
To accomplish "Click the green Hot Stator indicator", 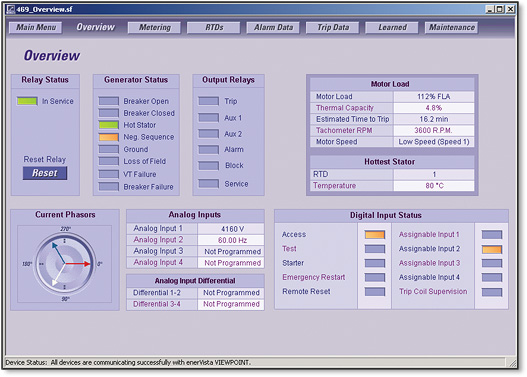I will click(x=109, y=125).
